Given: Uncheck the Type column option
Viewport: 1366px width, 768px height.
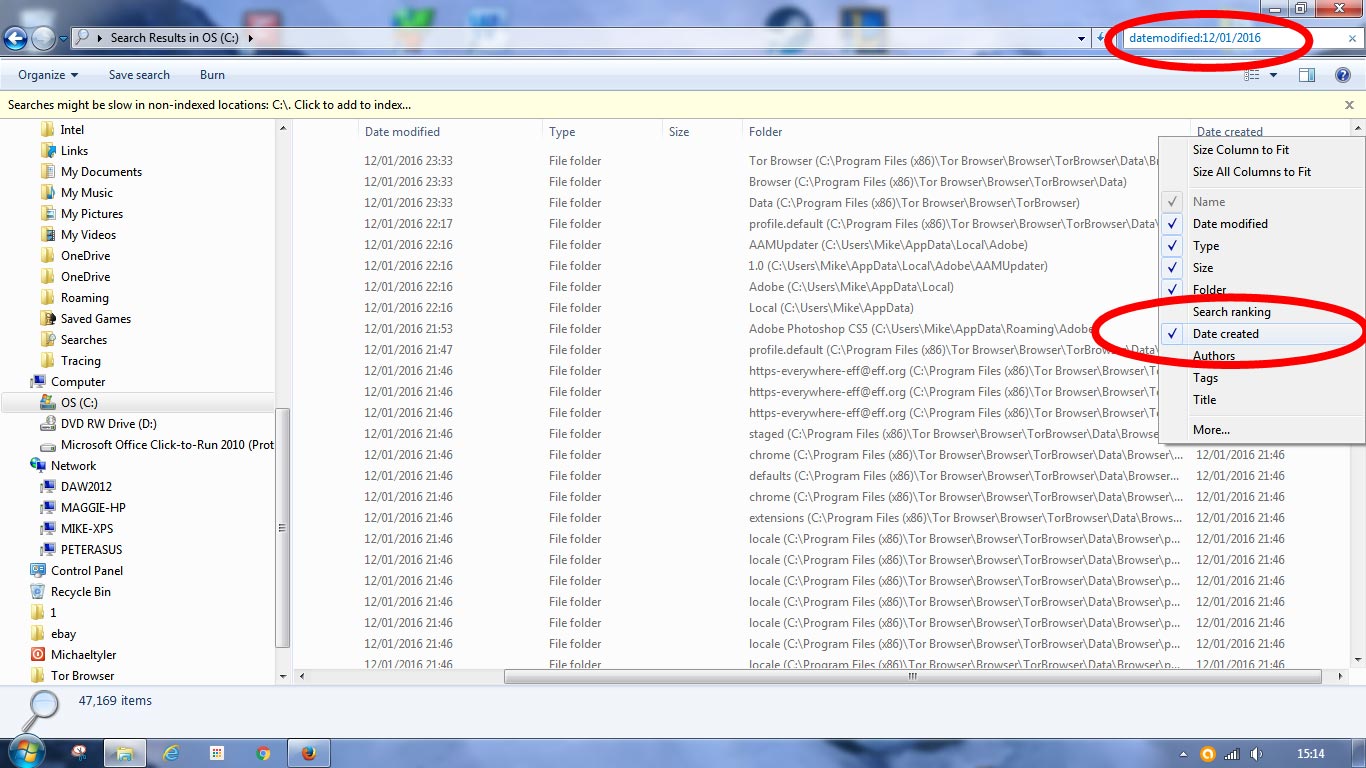Looking at the screenshot, I should tap(1262, 246).
